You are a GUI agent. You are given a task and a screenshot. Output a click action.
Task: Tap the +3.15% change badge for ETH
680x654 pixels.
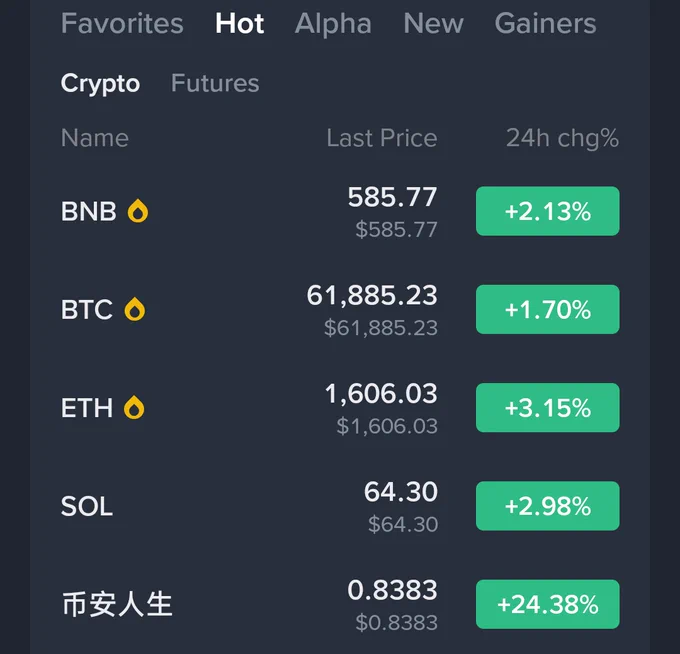coord(547,408)
